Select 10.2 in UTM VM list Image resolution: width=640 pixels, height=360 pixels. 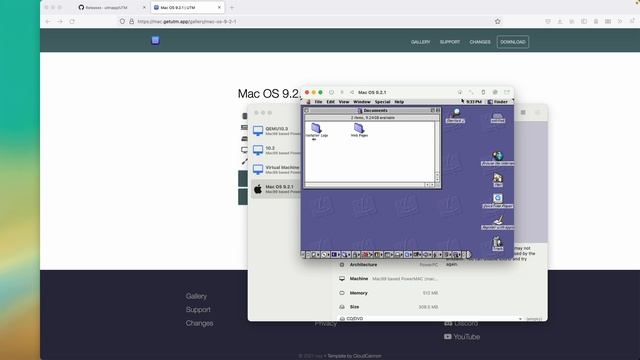(x=276, y=150)
